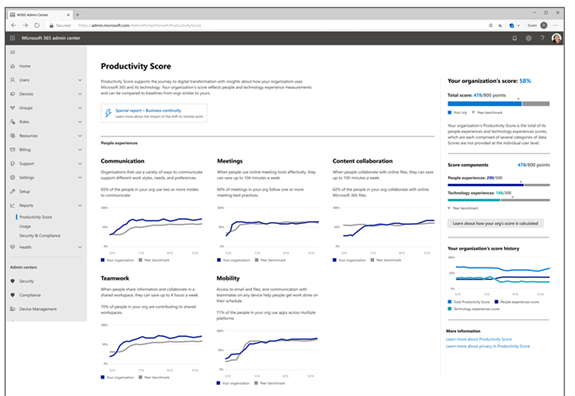This screenshot has height=396, width=575.
Task: Click Learn about how score is calculated
Action: 495,223
